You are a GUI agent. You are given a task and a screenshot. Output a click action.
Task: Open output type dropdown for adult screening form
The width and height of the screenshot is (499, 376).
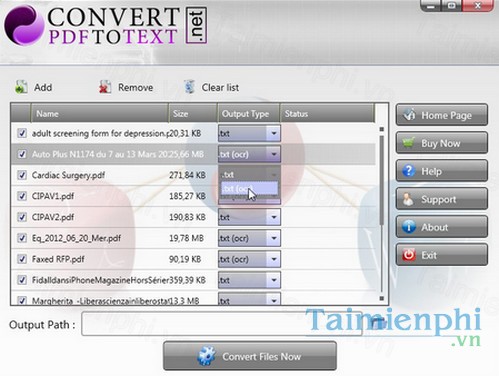click(274, 133)
